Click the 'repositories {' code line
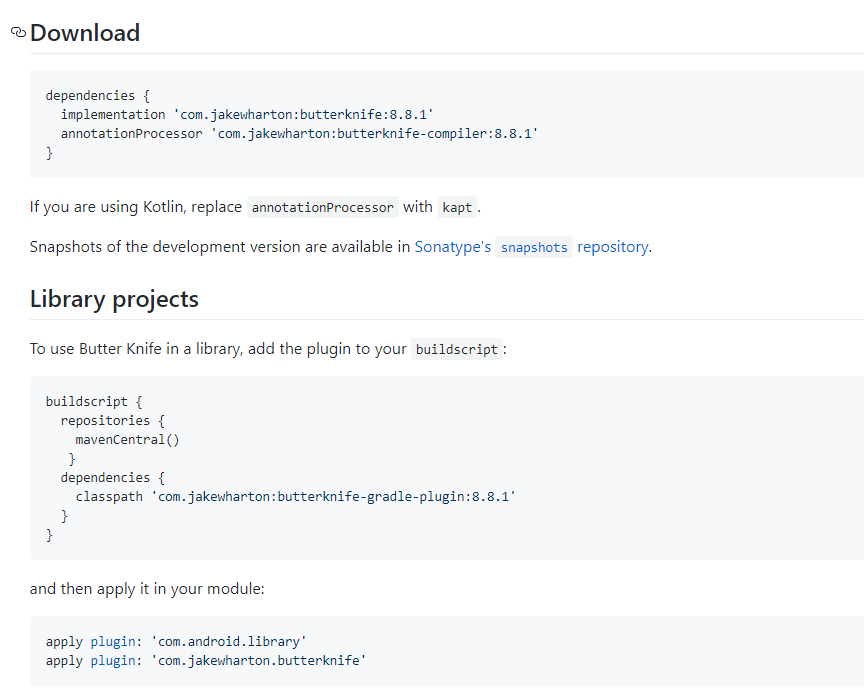This screenshot has width=864, height=699. coord(112,420)
